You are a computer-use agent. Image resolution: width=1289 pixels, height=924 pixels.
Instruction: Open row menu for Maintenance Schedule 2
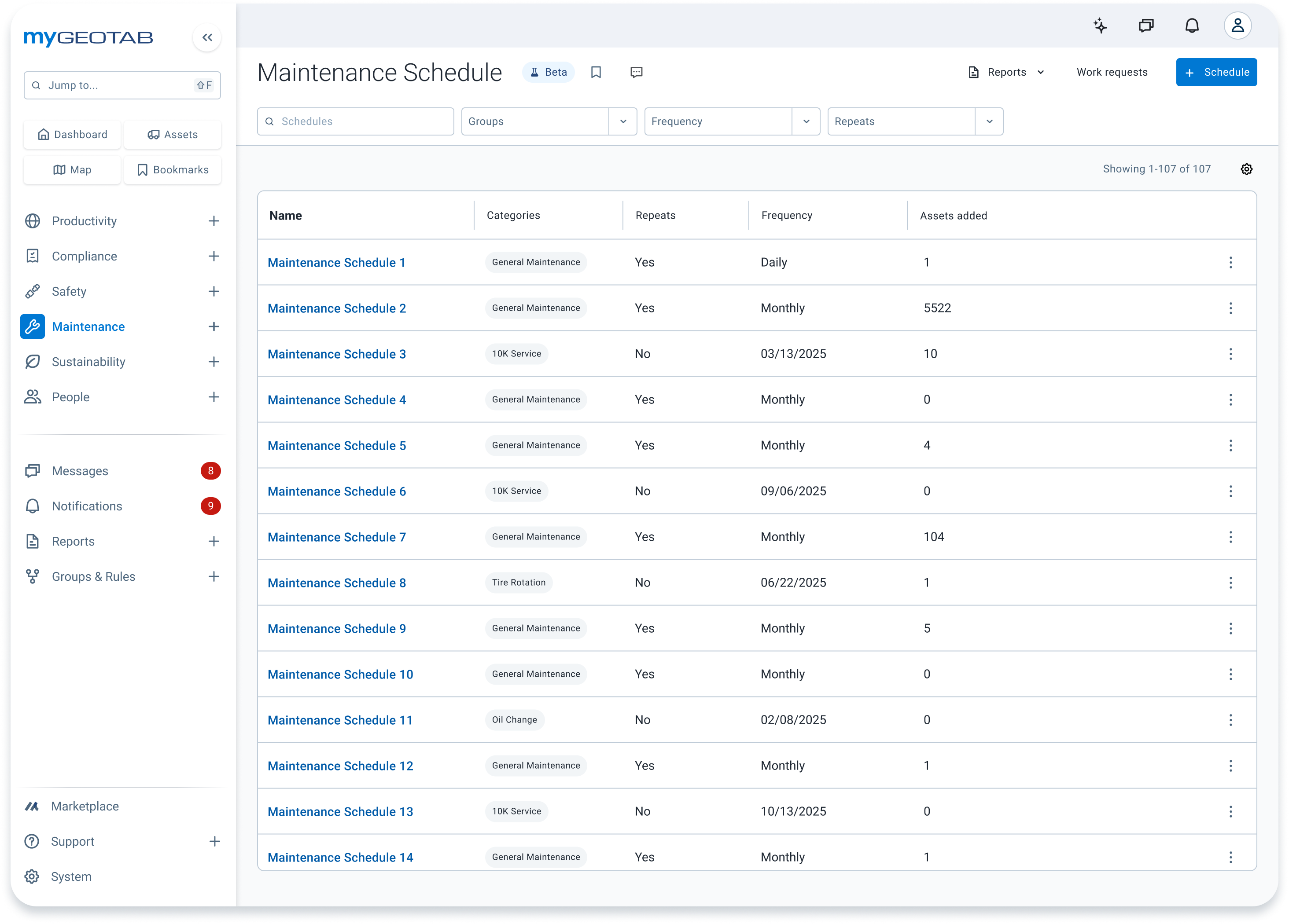point(1230,308)
